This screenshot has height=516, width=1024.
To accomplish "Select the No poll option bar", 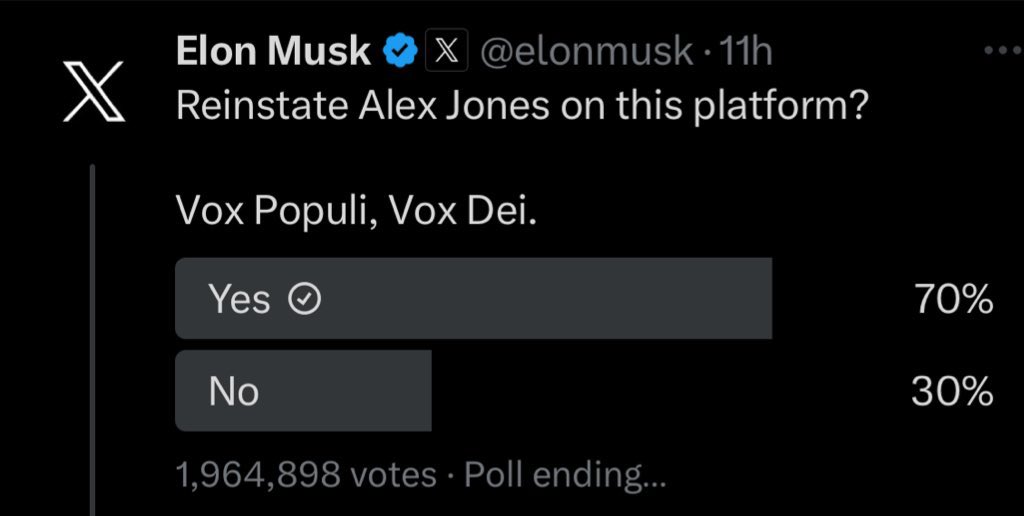I will pyautogui.click(x=304, y=391).
